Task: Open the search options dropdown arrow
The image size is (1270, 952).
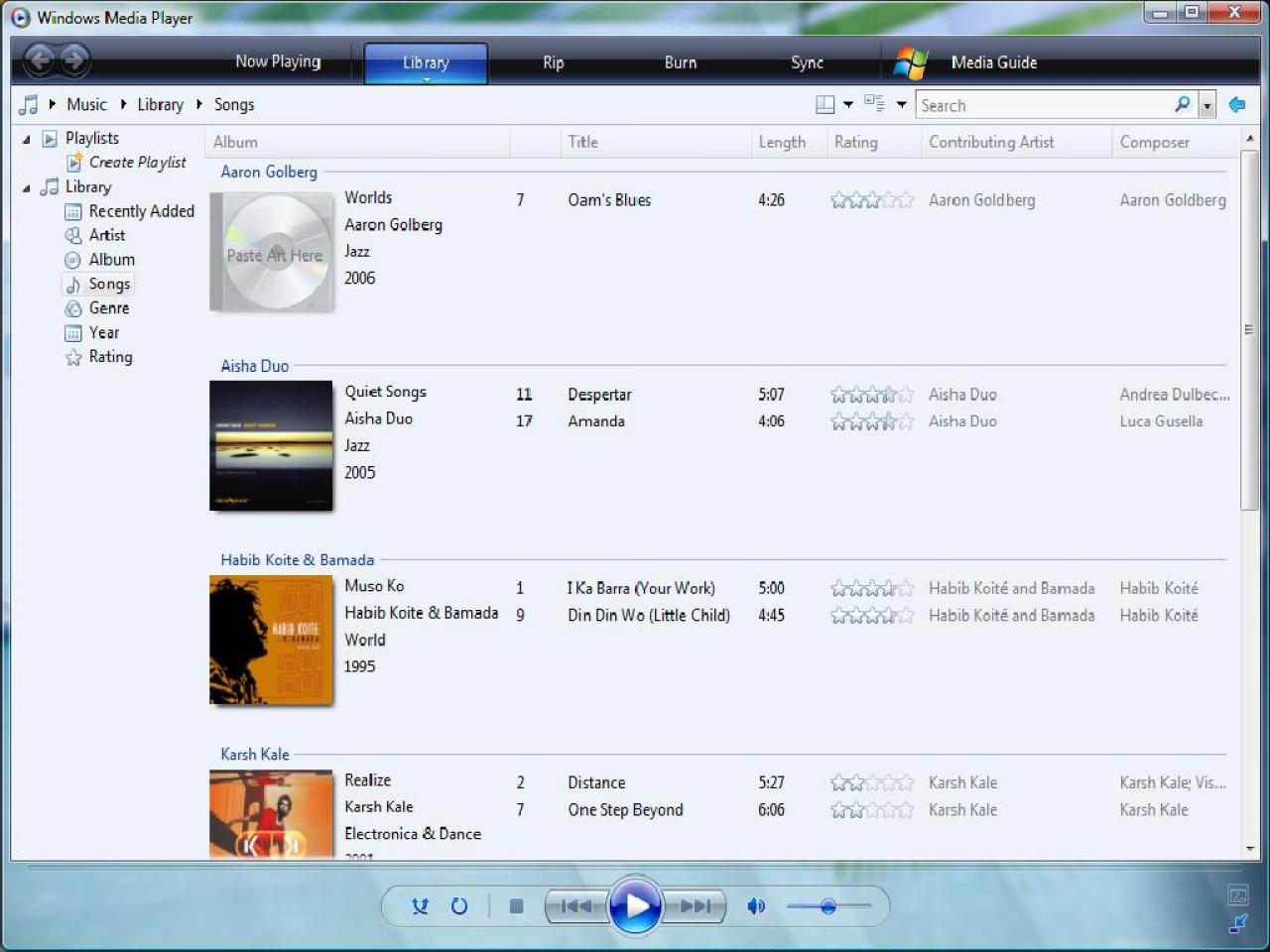Action: click(1206, 105)
